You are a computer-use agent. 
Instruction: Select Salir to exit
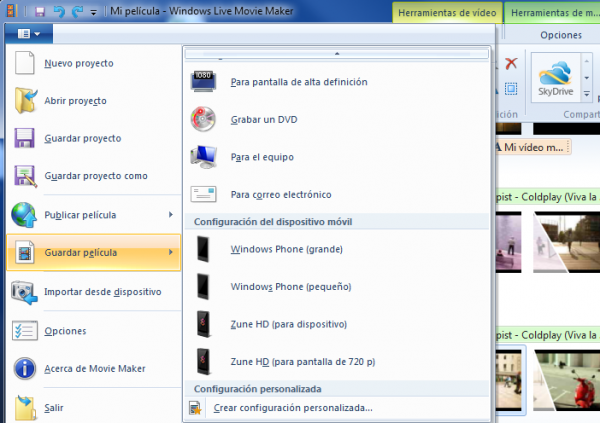point(94,408)
